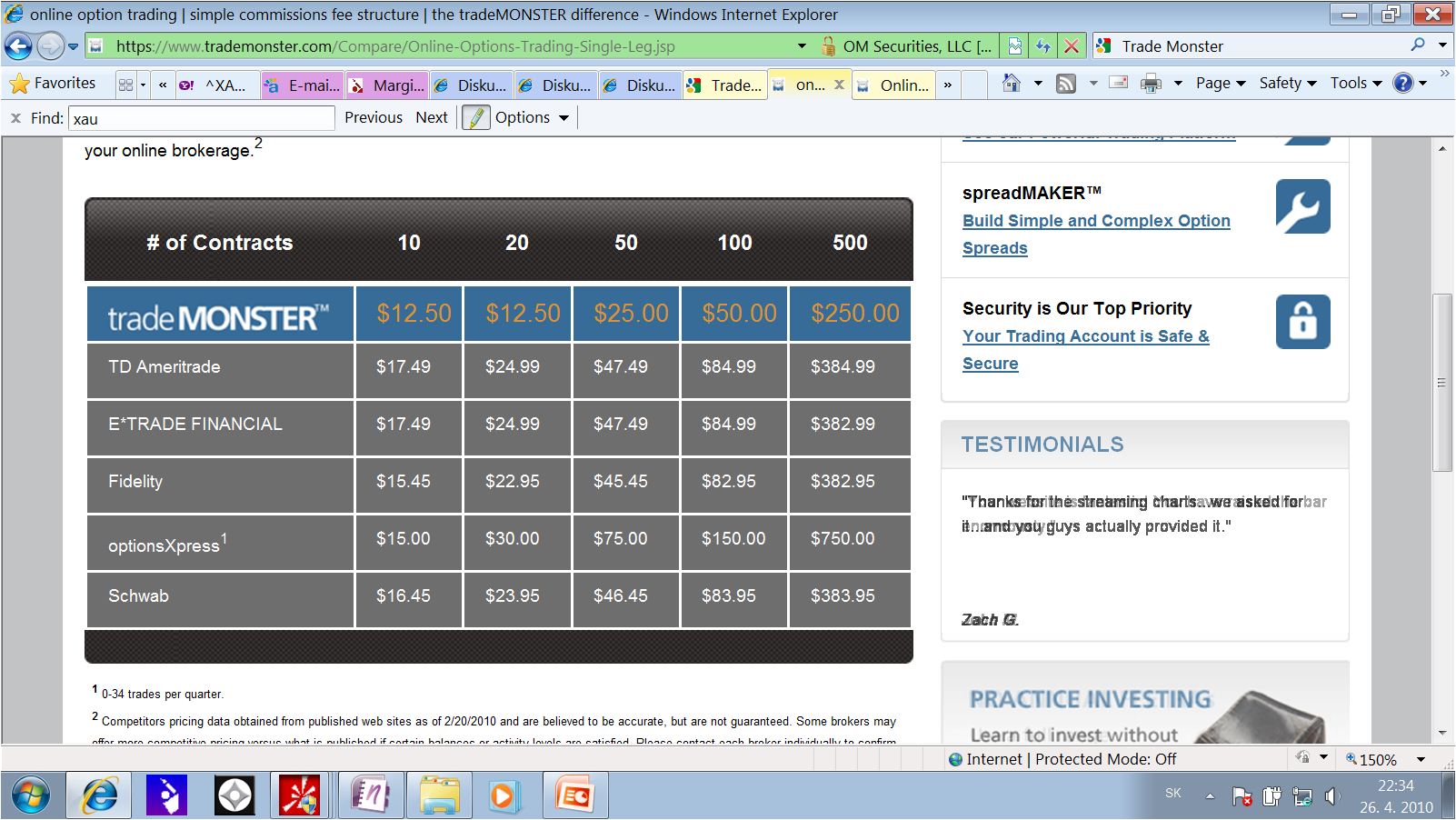The width and height of the screenshot is (1456, 820).
Task: Expand the Quick Tabs tab list dropdown
Action: (x=144, y=85)
